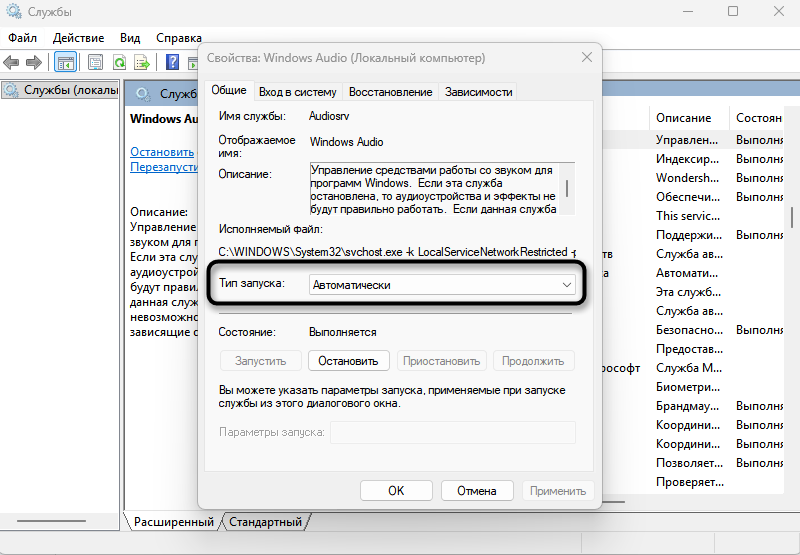
Task: Click the Back arrow in the toolbar
Action: tap(11, 63)
